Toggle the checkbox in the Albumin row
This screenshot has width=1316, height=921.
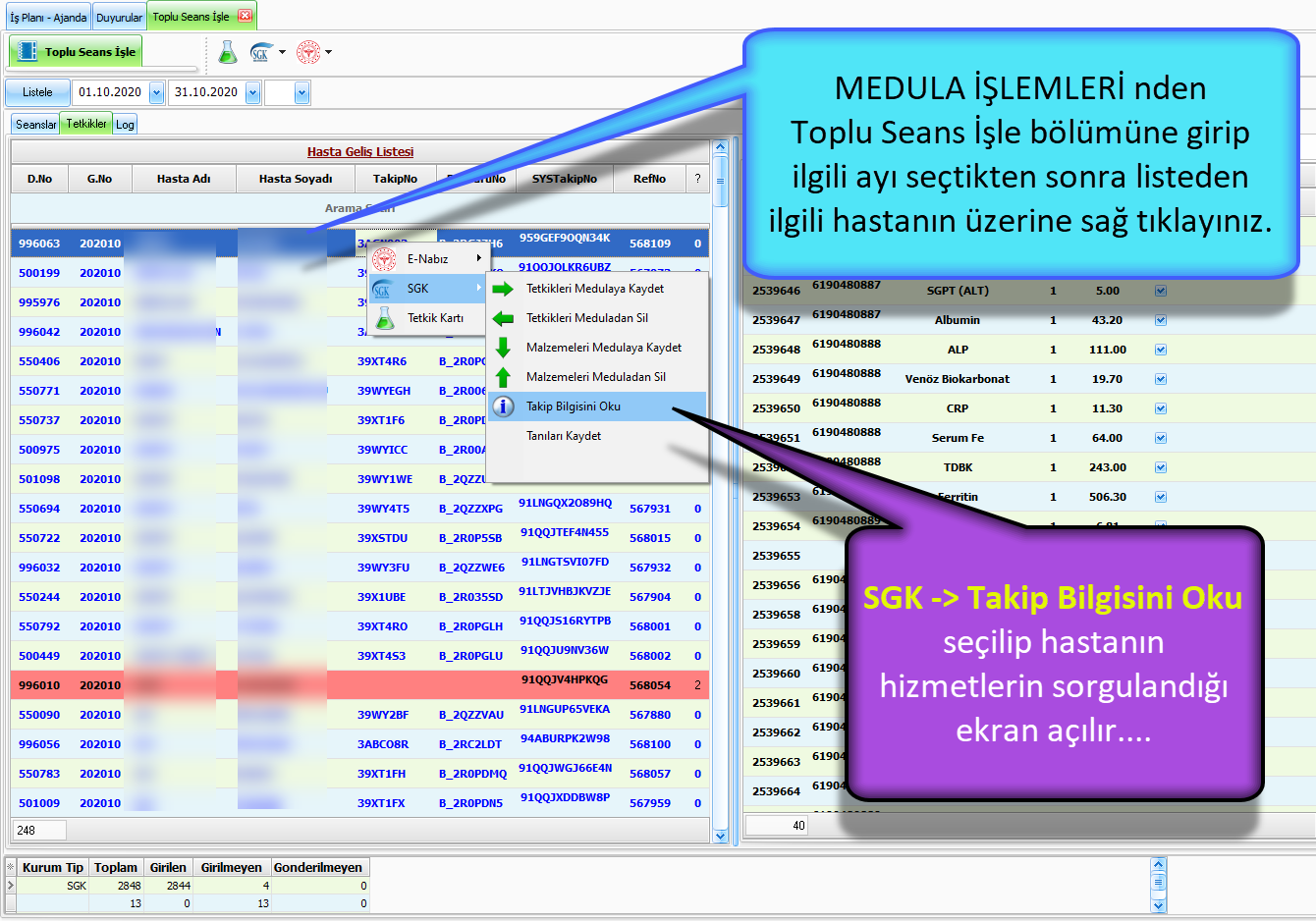(x=1160, y=320)
